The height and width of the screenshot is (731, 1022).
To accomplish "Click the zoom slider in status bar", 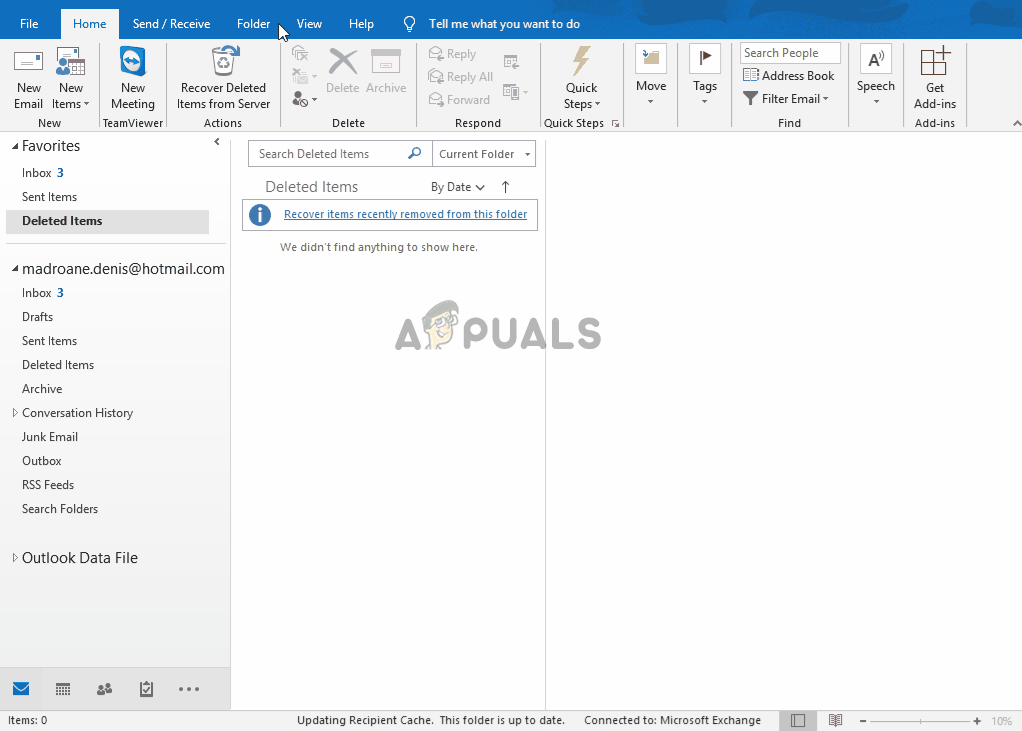I will click(917, 721).
